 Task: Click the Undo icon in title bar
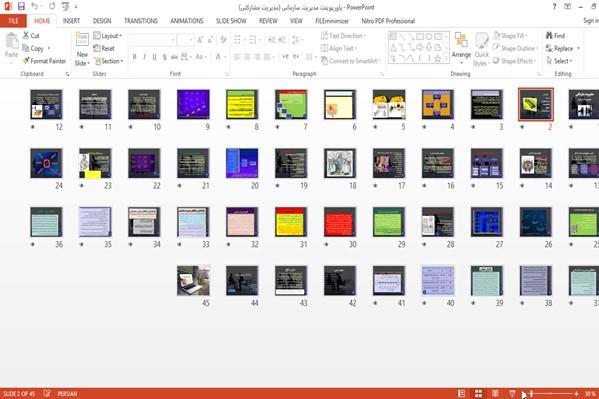click(x=35, y=6)
